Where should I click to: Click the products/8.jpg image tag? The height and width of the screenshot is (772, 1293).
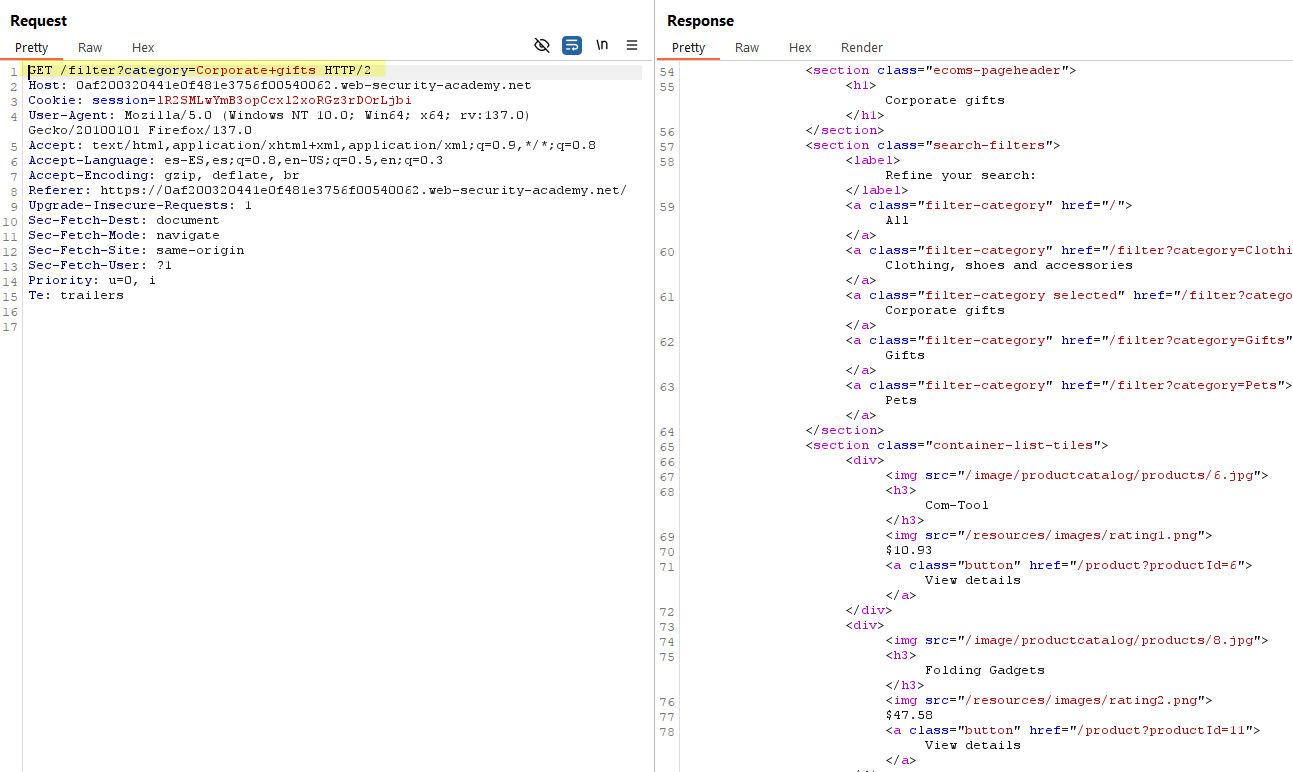coord(1077,641)
